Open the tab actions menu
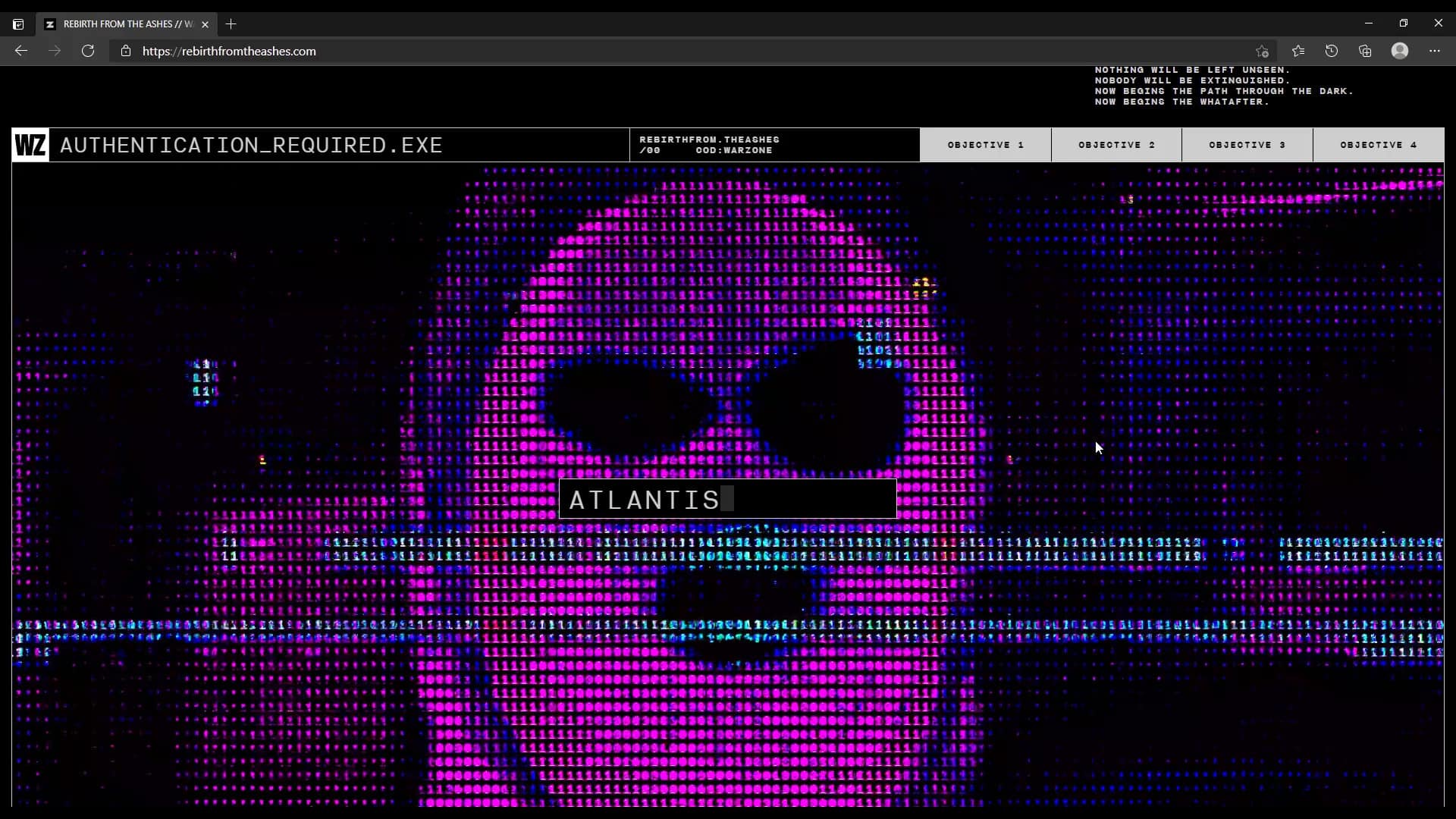This screenshot has width=1456, height=819. point(18,24)
